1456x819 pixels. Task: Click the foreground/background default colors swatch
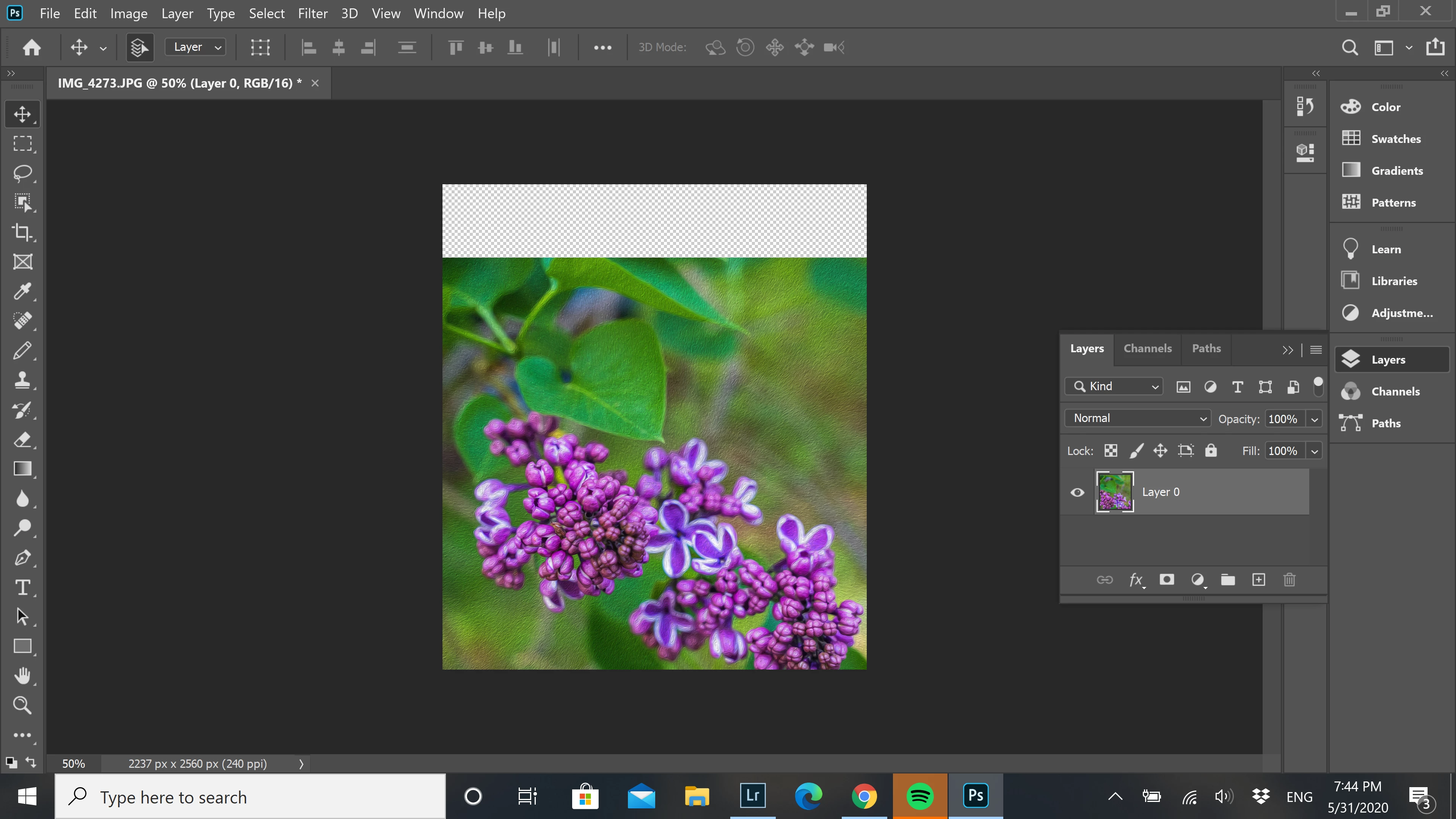coord(11,763)
